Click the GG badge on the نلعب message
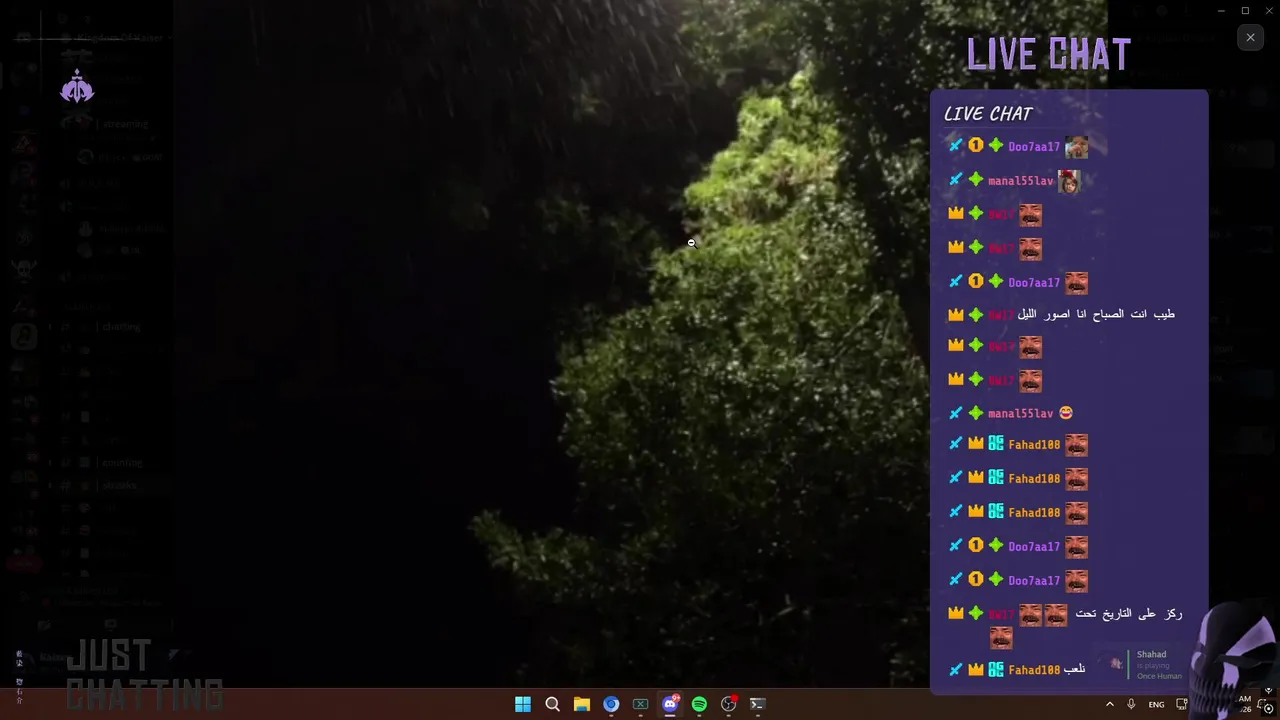The height and width of the screenshot is (720, 1280). pos(996,670)
